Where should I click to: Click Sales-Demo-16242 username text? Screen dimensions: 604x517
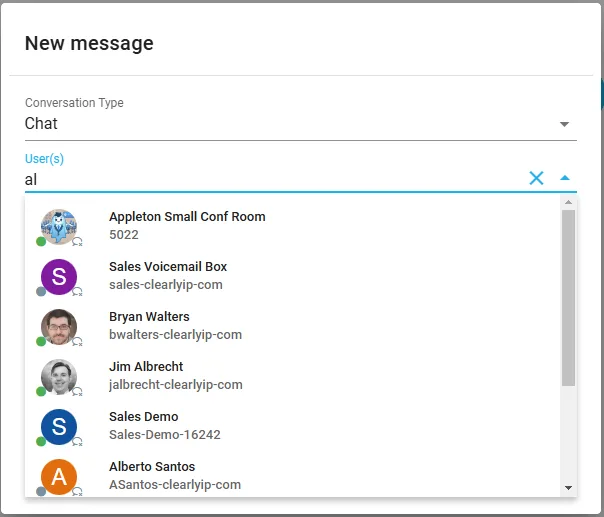pyautogui.click(x=164, y=435)
